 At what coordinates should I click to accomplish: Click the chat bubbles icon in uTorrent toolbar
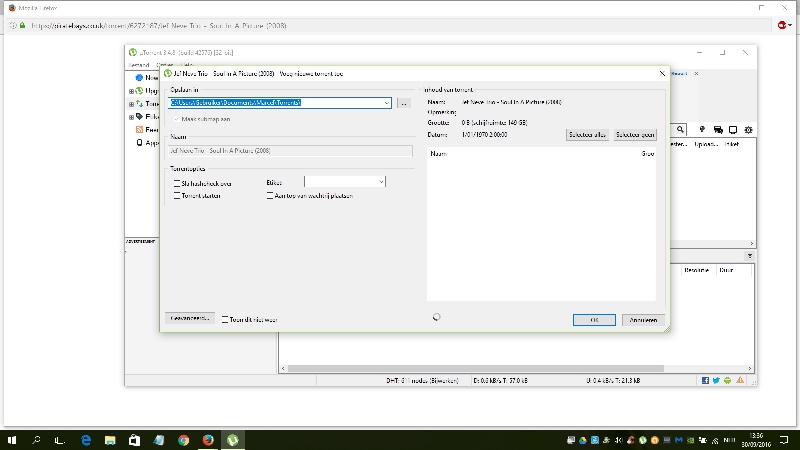pos(718,130)
